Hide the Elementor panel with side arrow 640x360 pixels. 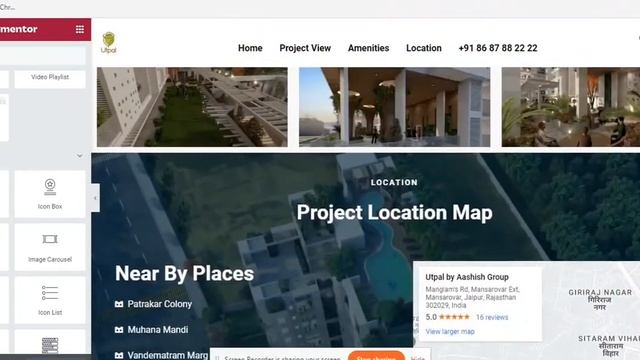point(95,198)
